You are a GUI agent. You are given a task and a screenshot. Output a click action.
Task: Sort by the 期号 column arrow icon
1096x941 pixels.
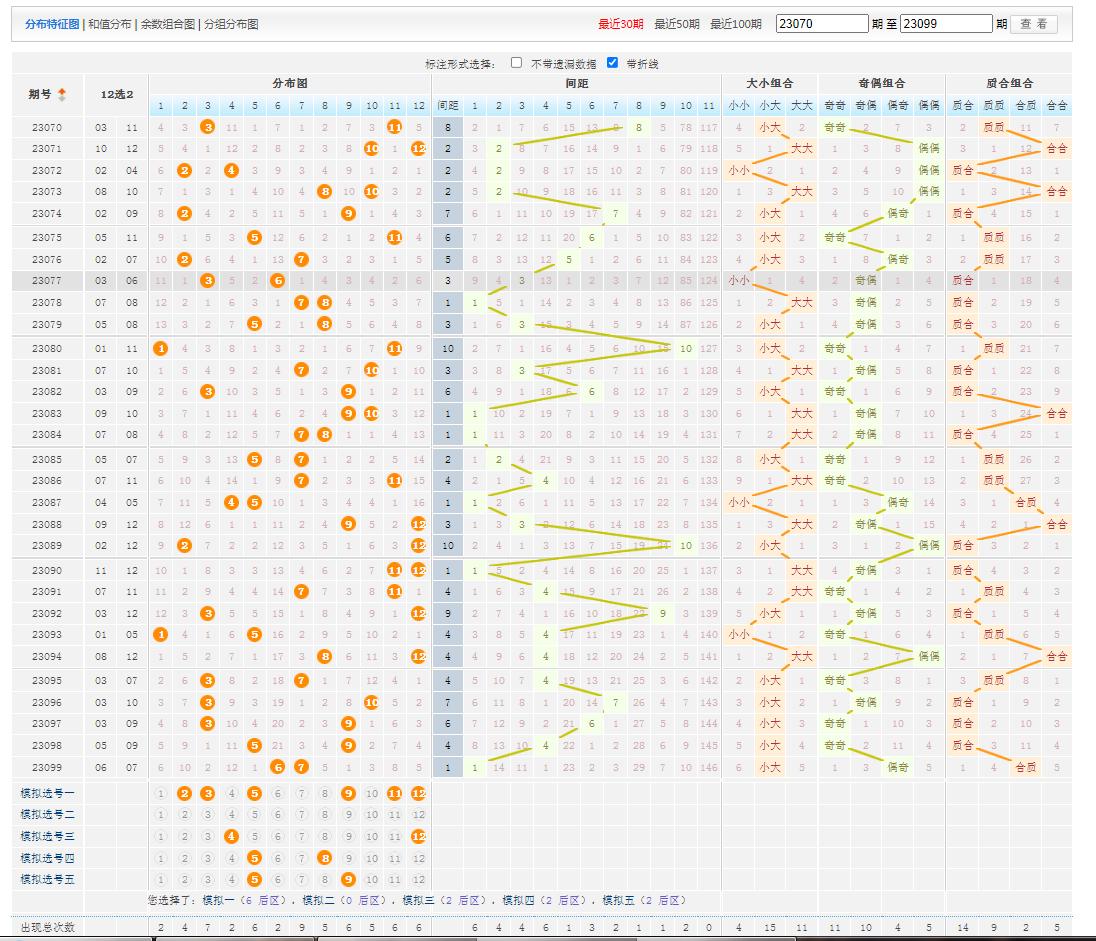pos(62,94)
